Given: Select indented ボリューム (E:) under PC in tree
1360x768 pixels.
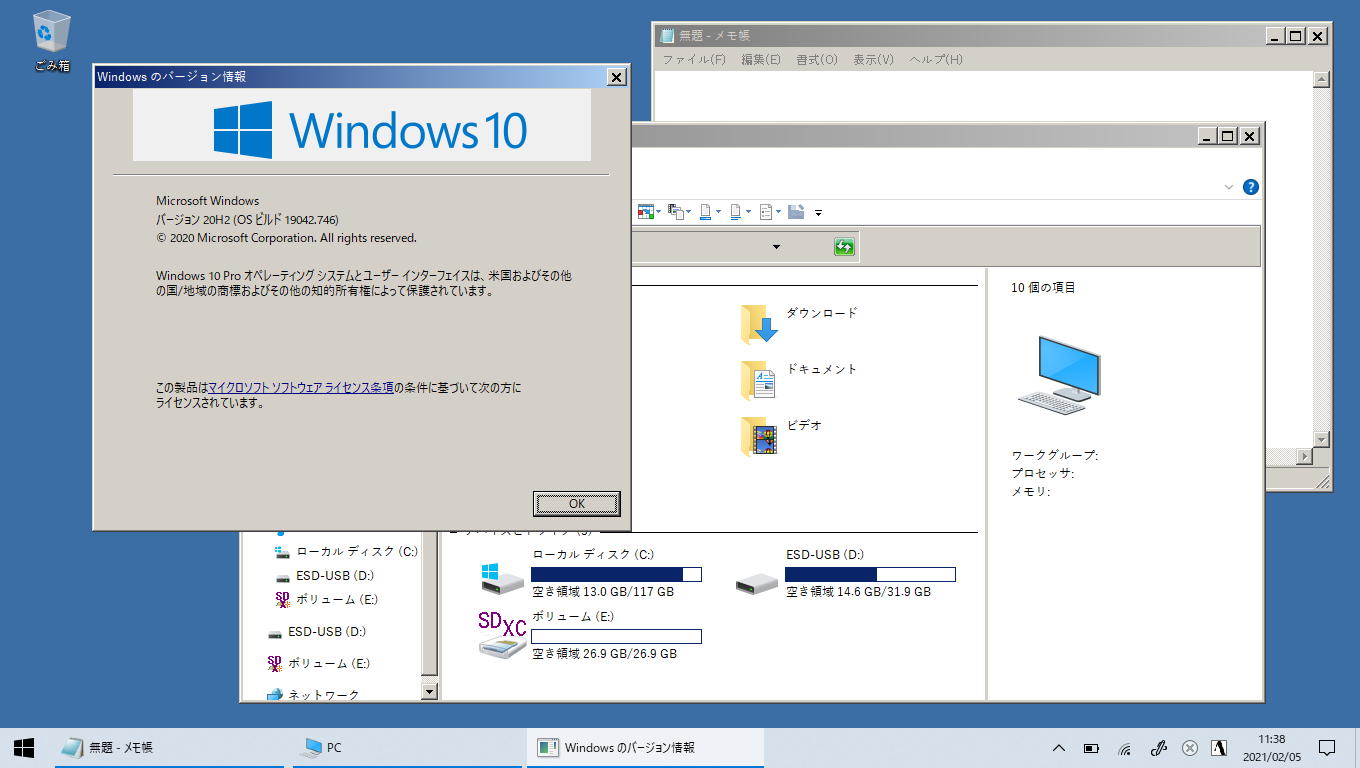Looking at the screenshot, I should [x=326, y=599].
